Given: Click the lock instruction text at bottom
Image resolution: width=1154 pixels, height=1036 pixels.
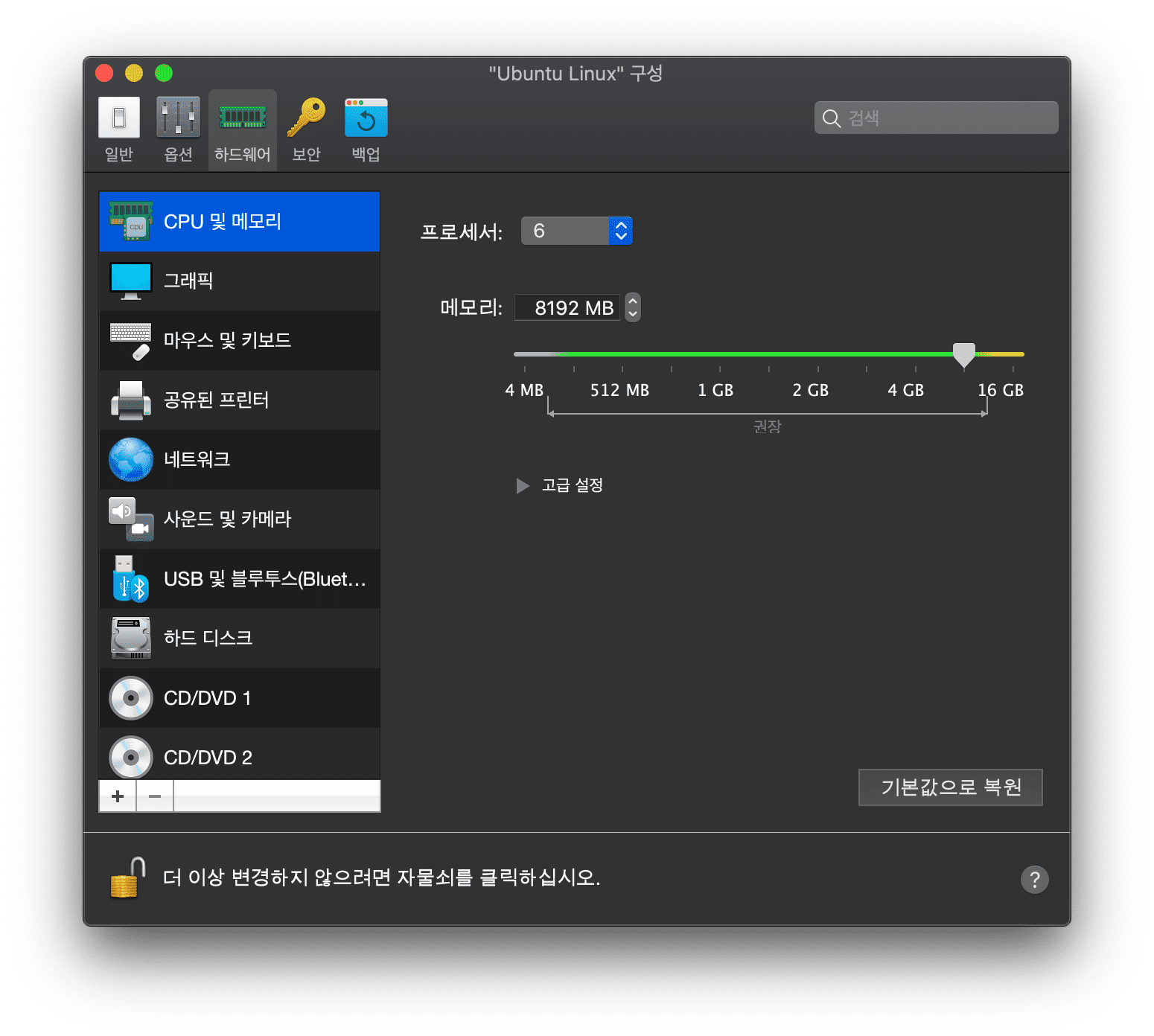Looking at the screenshot, I should 381,877.
